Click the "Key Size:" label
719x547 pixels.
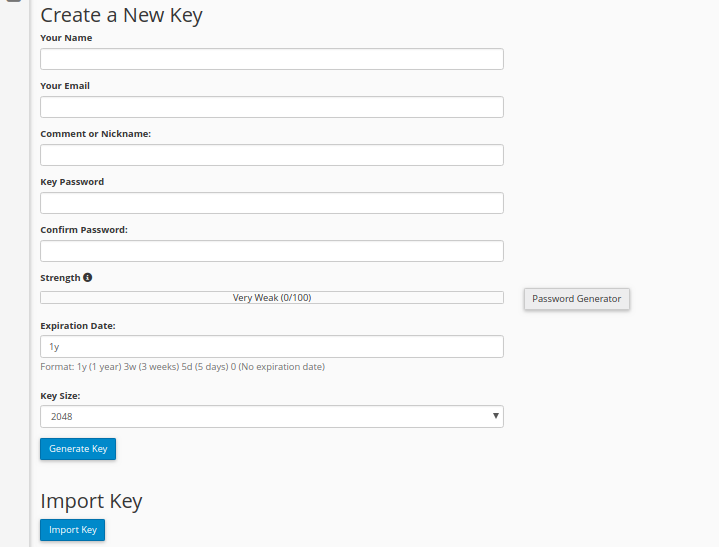tap(60, 396)
